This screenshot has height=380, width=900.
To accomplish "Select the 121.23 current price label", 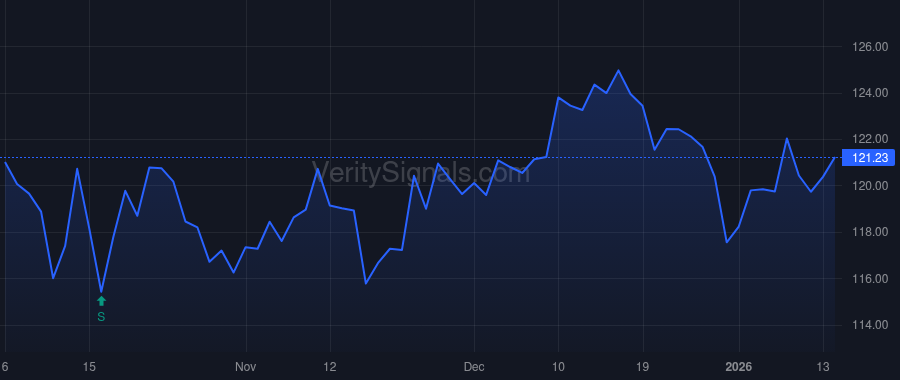I will point(868,157).
